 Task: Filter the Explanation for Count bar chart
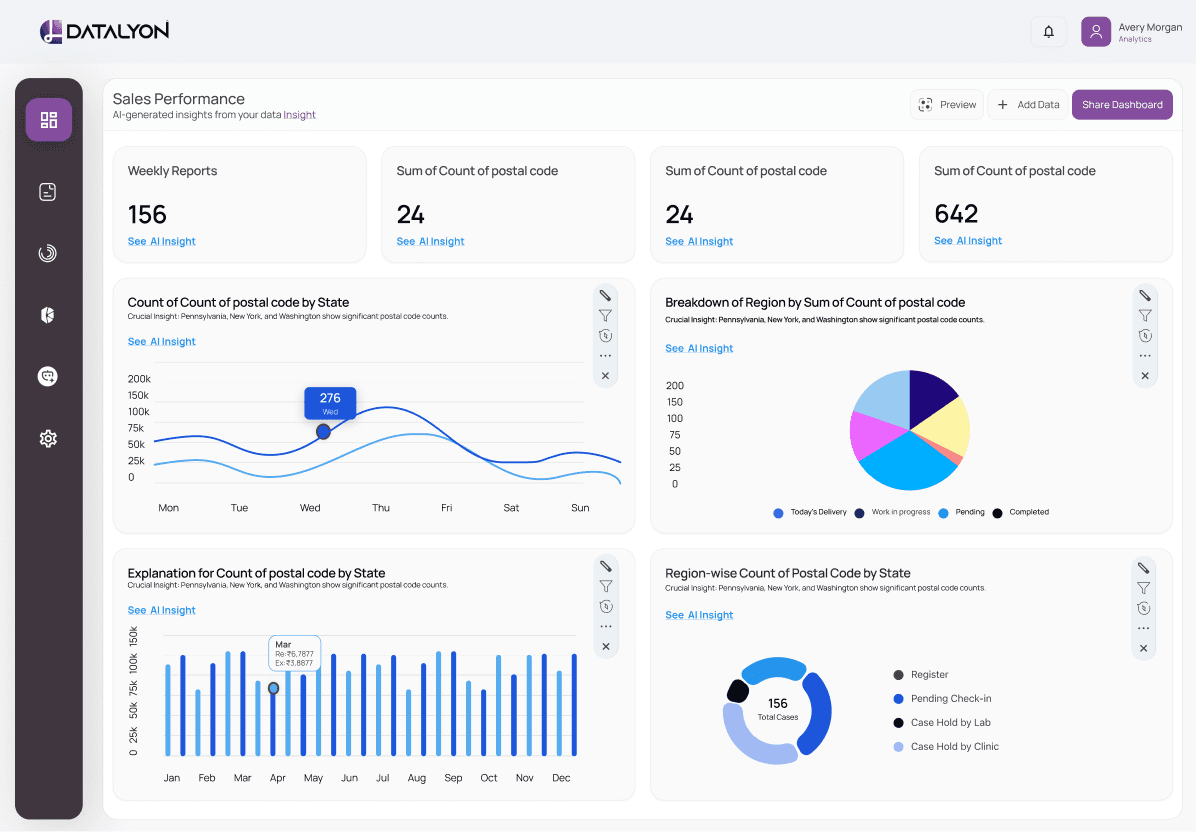pyautogui.click(x=606, y=586)
